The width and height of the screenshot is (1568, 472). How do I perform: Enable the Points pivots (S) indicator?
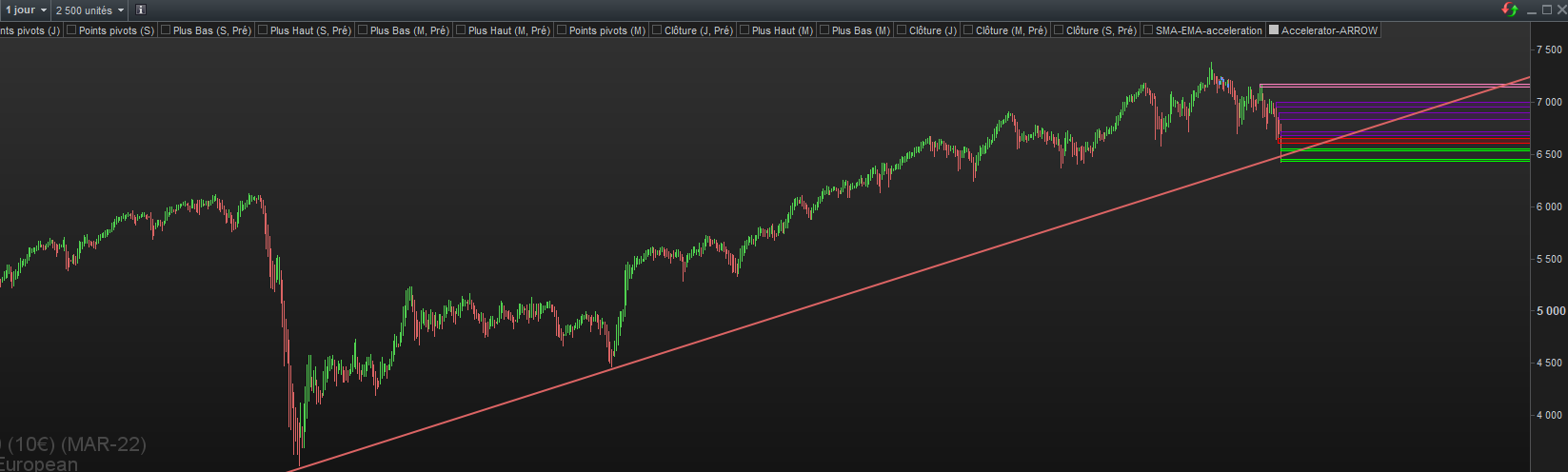(71, 30)
